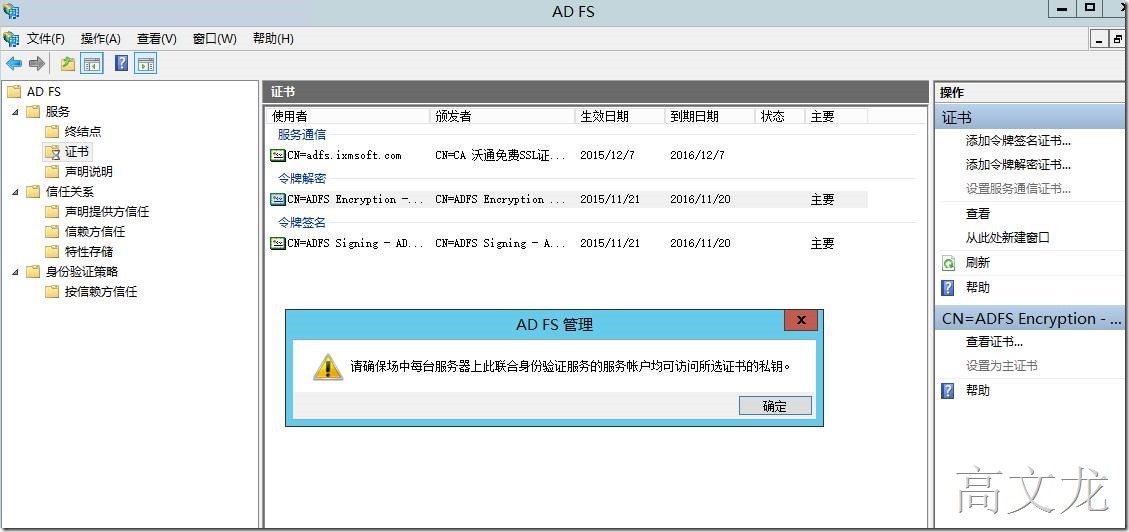Click 添加令牌签名证书... action
This screenshot has width=1129, height=532.
pyautogui.click(x=1018, y=141)
